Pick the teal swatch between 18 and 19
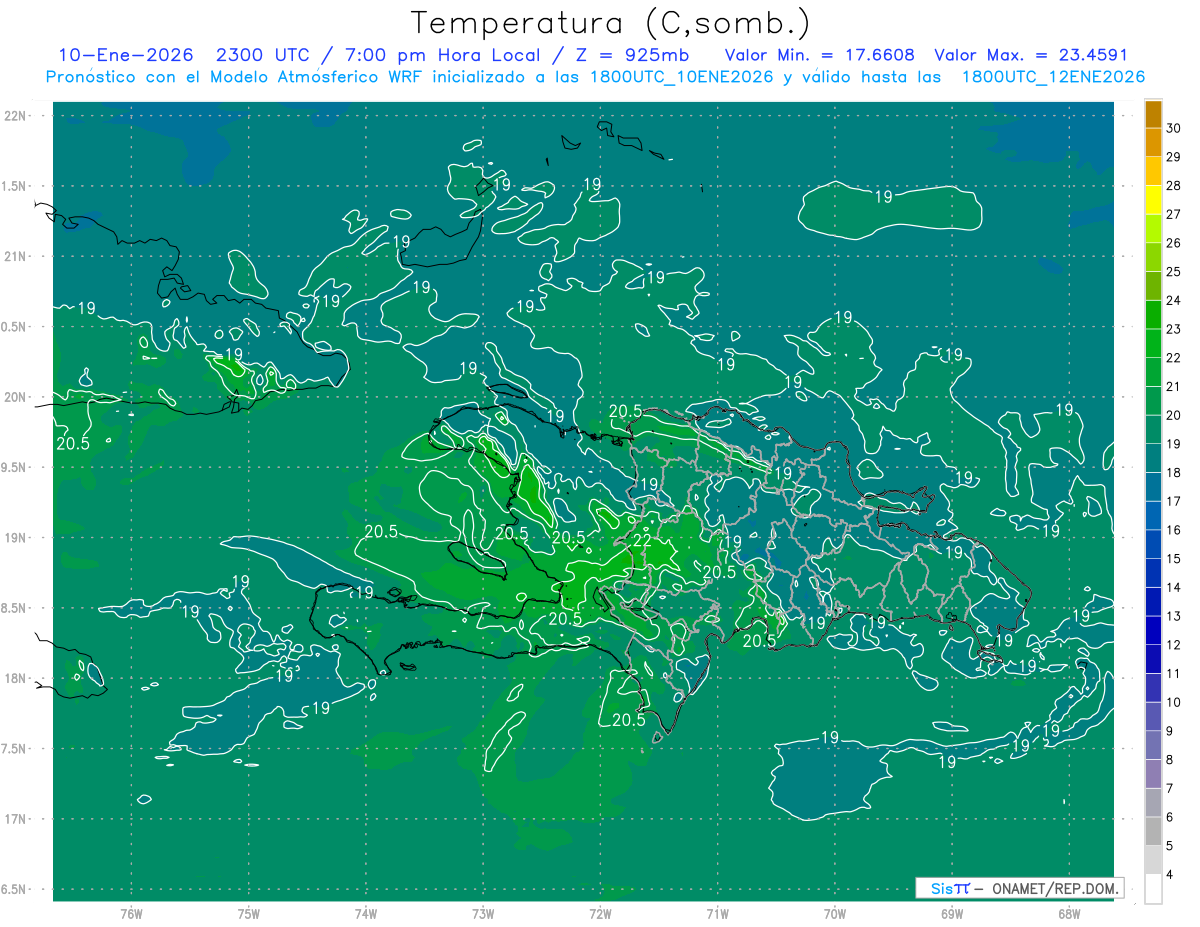This screenshot has height=927, width=1200. point(1153,459)
